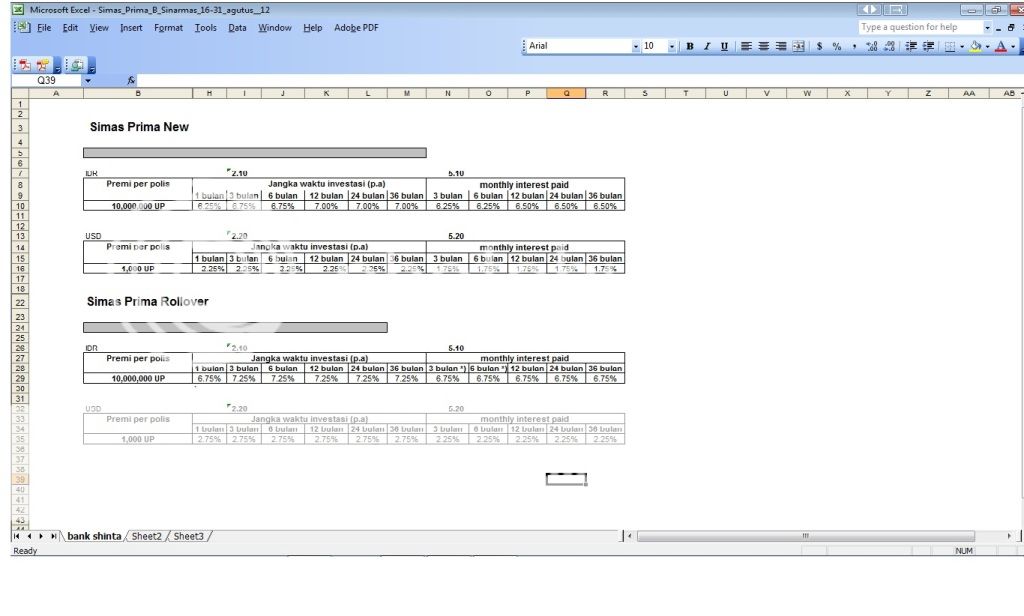Screen dimensions: 1024x616
Task: Apply Comma Style formatting
Action: click(x=854, y=46)
